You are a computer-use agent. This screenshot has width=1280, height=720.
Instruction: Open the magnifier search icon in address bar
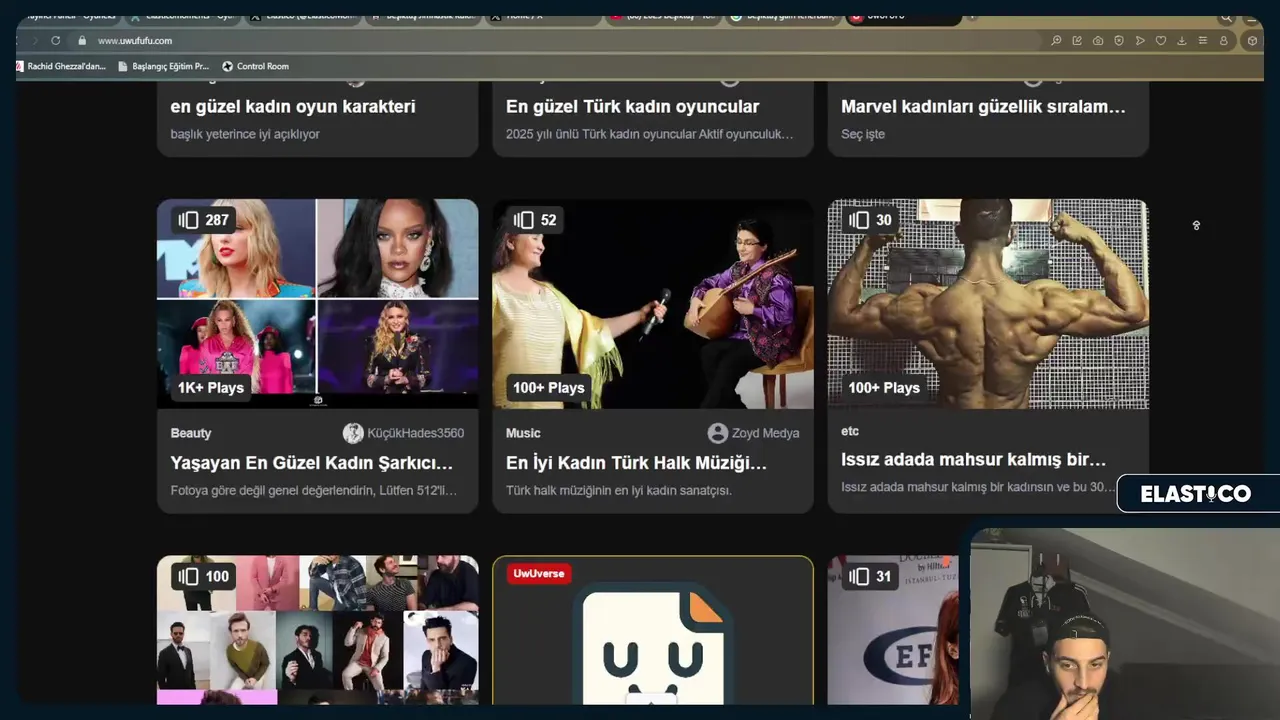tap(1056, 41)
